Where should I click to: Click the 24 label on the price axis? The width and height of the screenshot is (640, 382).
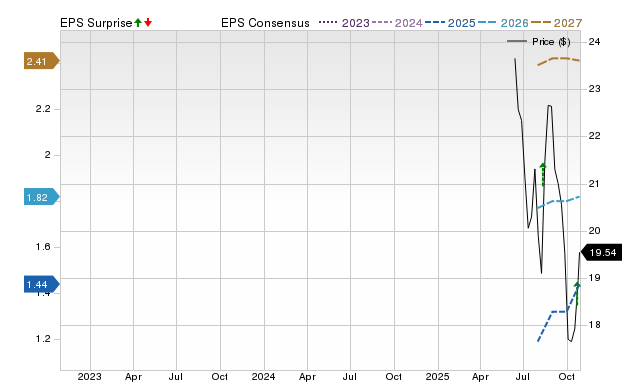(x=595, y=41)
